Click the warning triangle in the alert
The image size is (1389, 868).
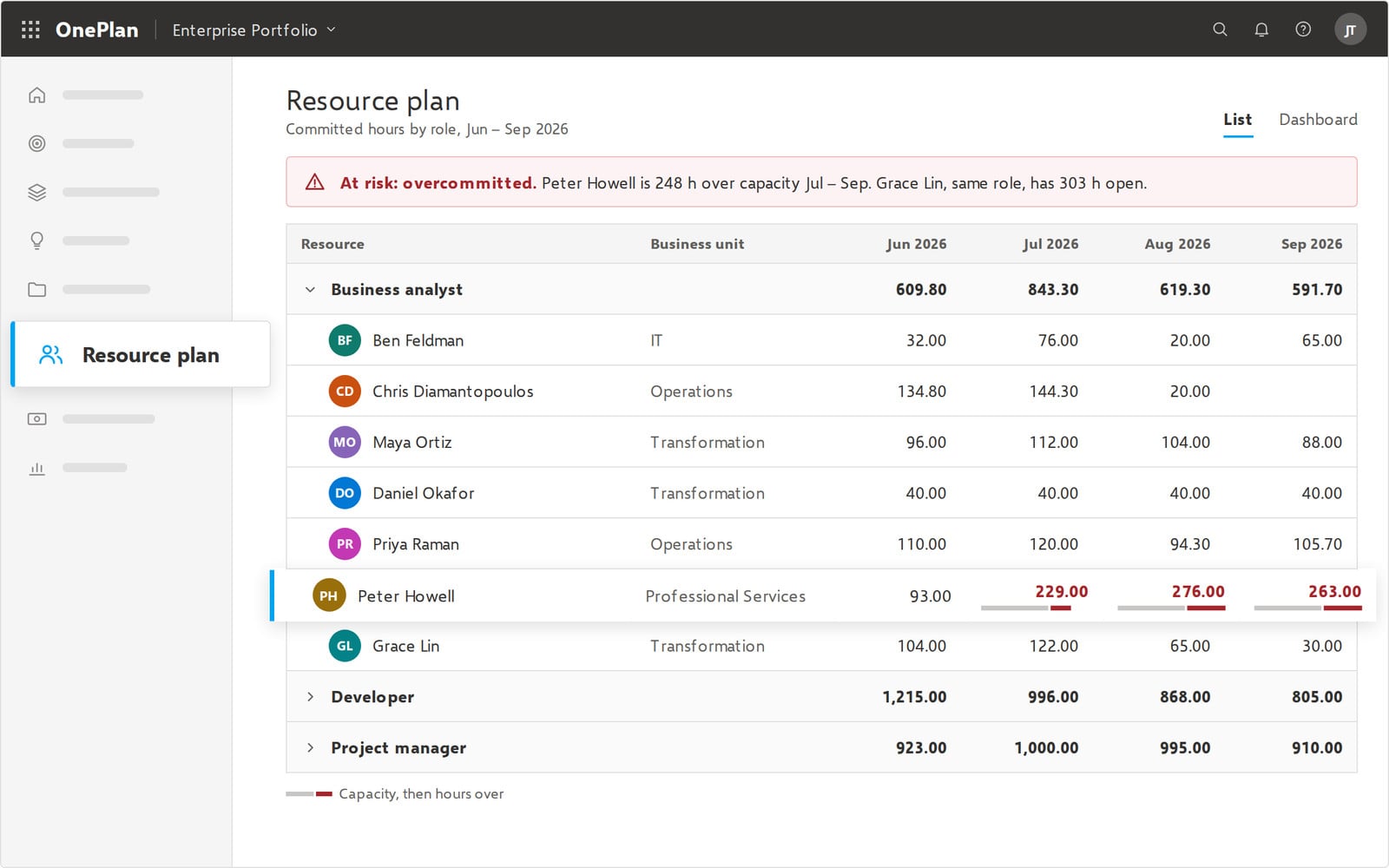click(314, 182)
